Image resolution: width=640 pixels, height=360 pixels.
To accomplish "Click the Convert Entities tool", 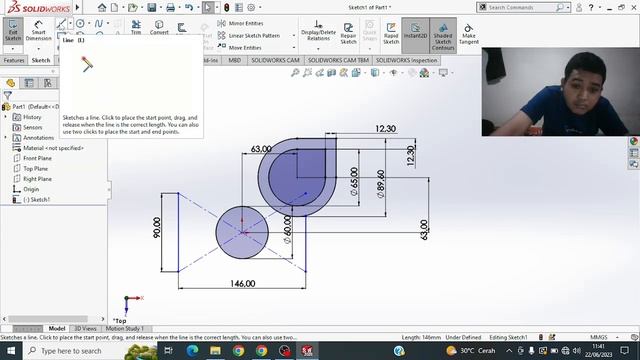I will tap(159, 27).
